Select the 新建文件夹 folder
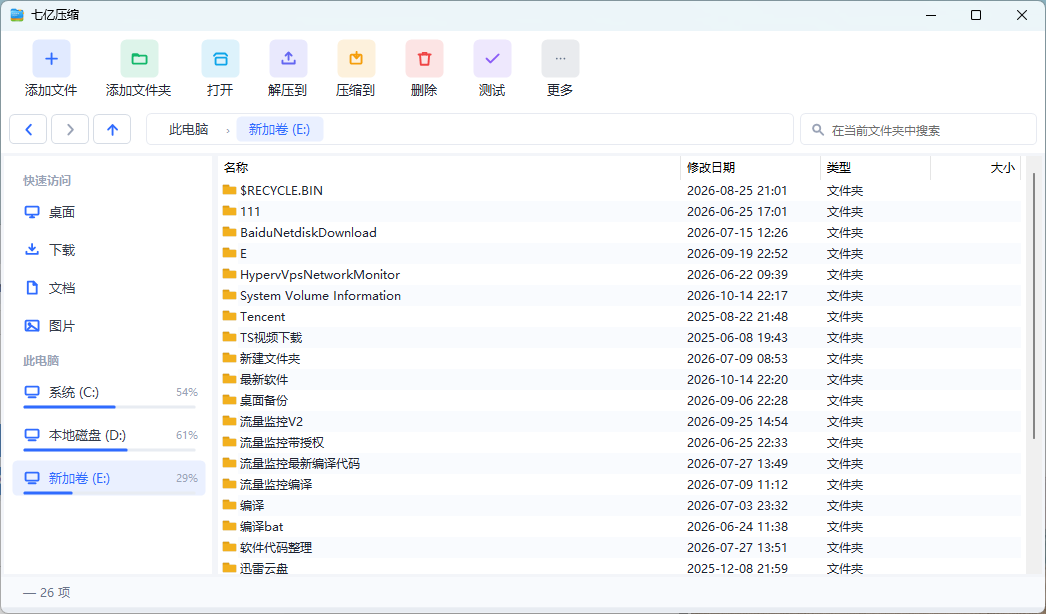Viewport: 1046px width, 614px height. [620, 359]
